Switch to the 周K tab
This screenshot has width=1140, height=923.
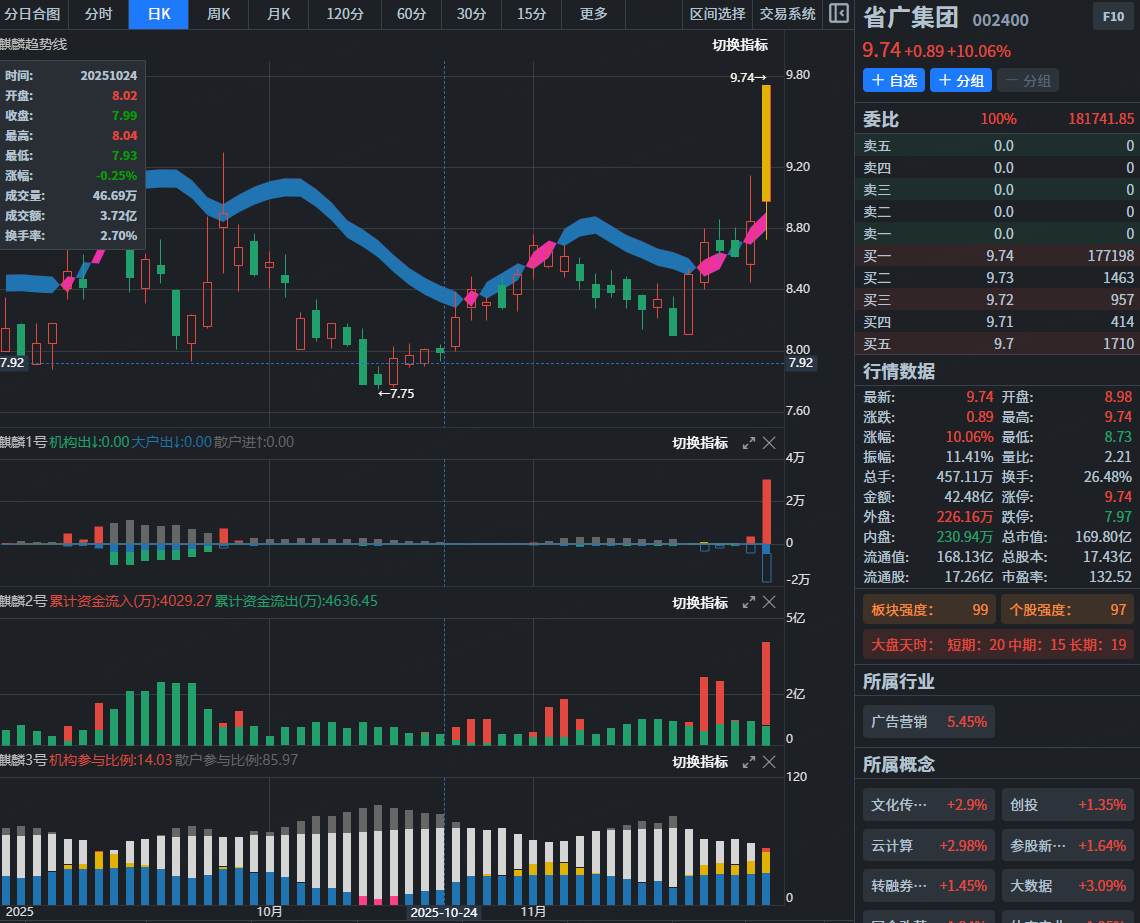[218, 14]
